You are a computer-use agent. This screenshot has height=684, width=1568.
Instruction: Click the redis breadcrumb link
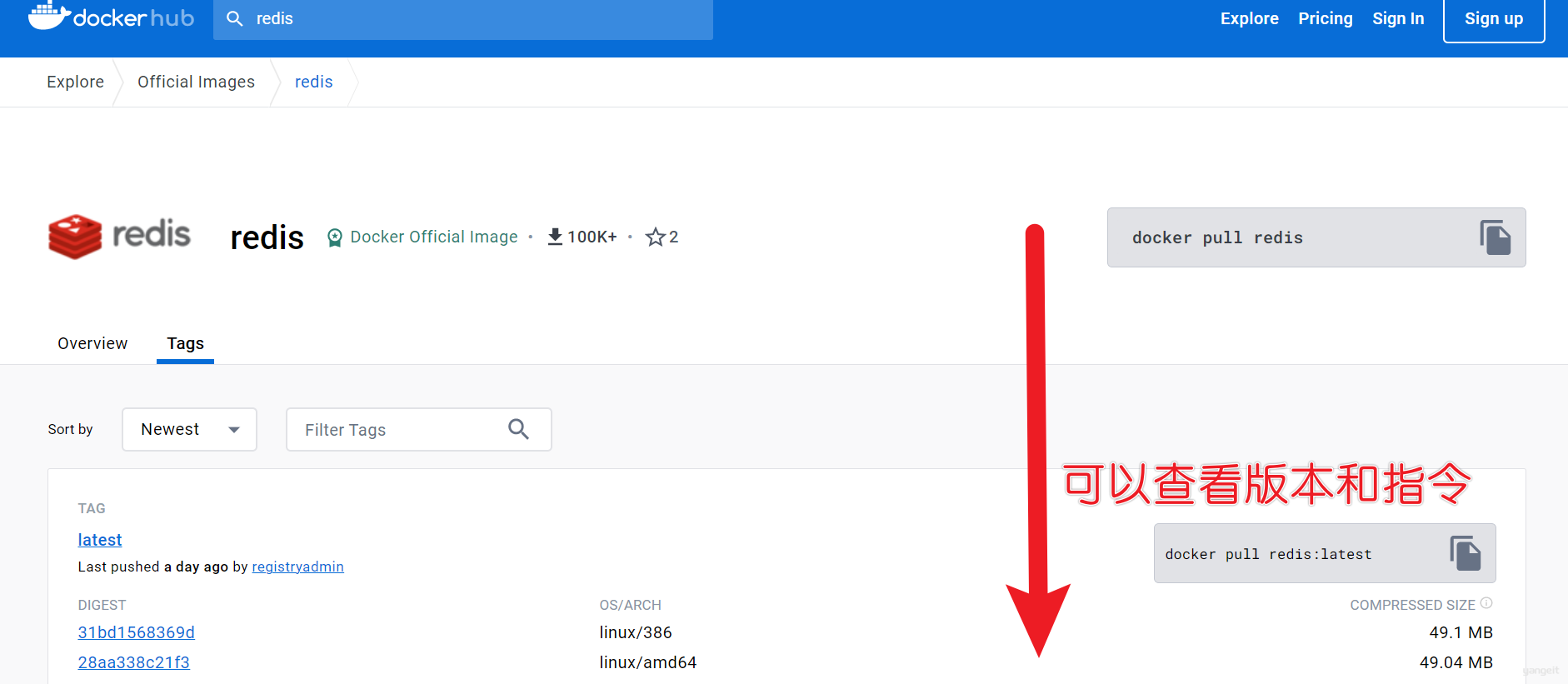pos(314,82)
